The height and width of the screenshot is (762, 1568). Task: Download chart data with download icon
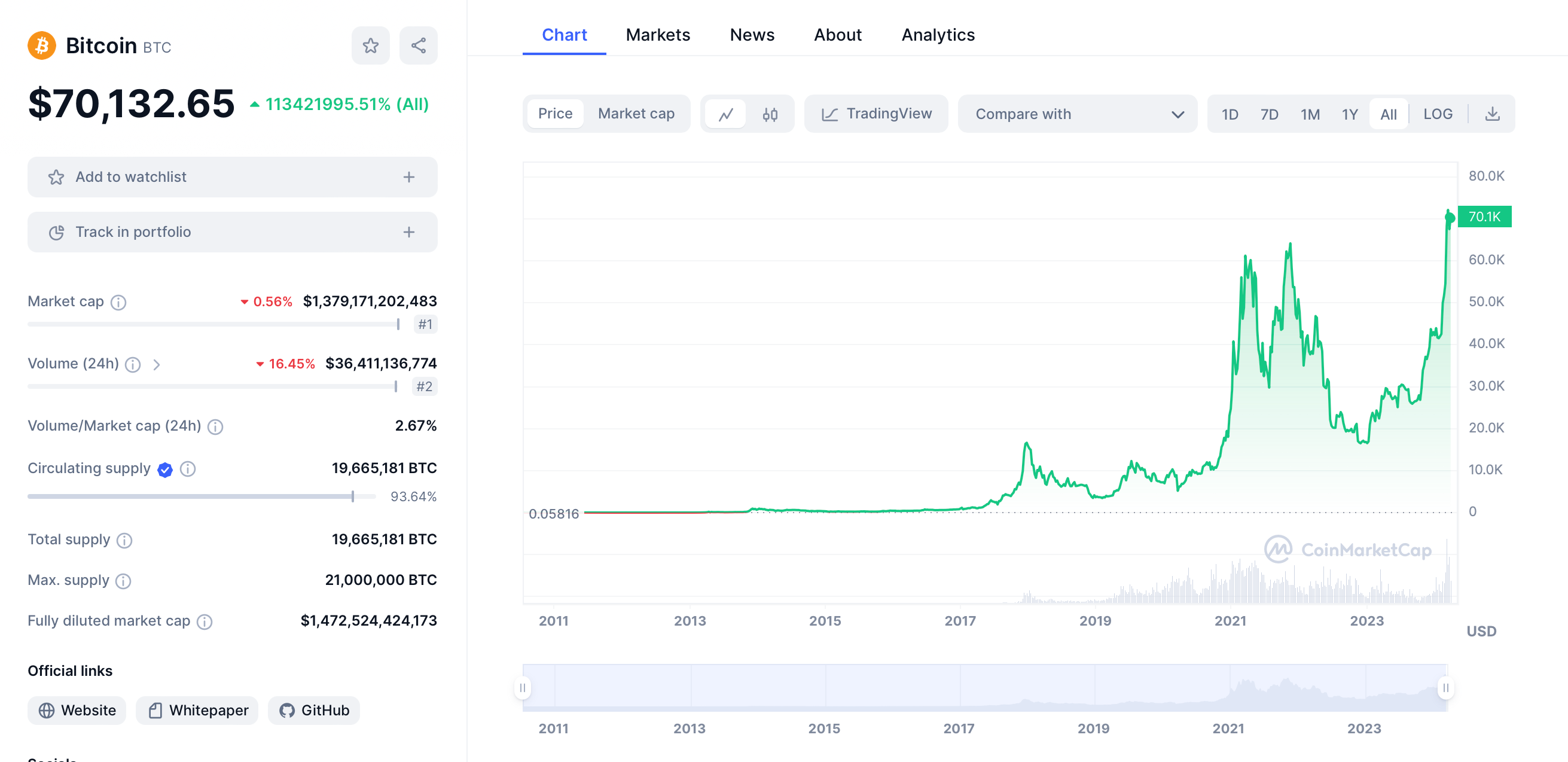pos(1492,114)
